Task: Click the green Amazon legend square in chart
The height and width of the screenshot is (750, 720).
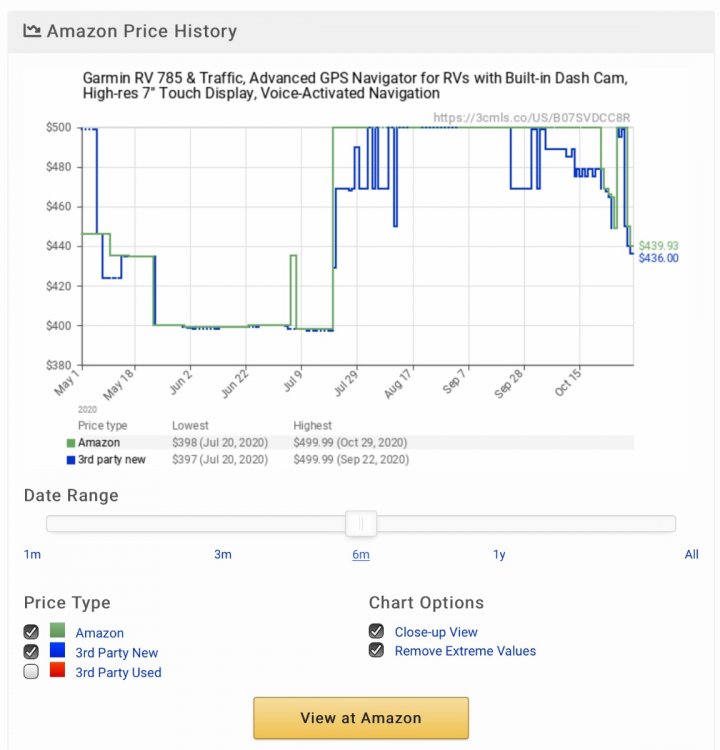Action: [x=70, y=442]
